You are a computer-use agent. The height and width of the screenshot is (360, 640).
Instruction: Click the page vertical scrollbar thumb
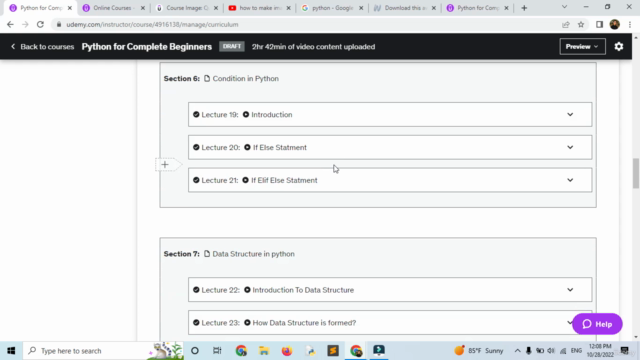636,173
